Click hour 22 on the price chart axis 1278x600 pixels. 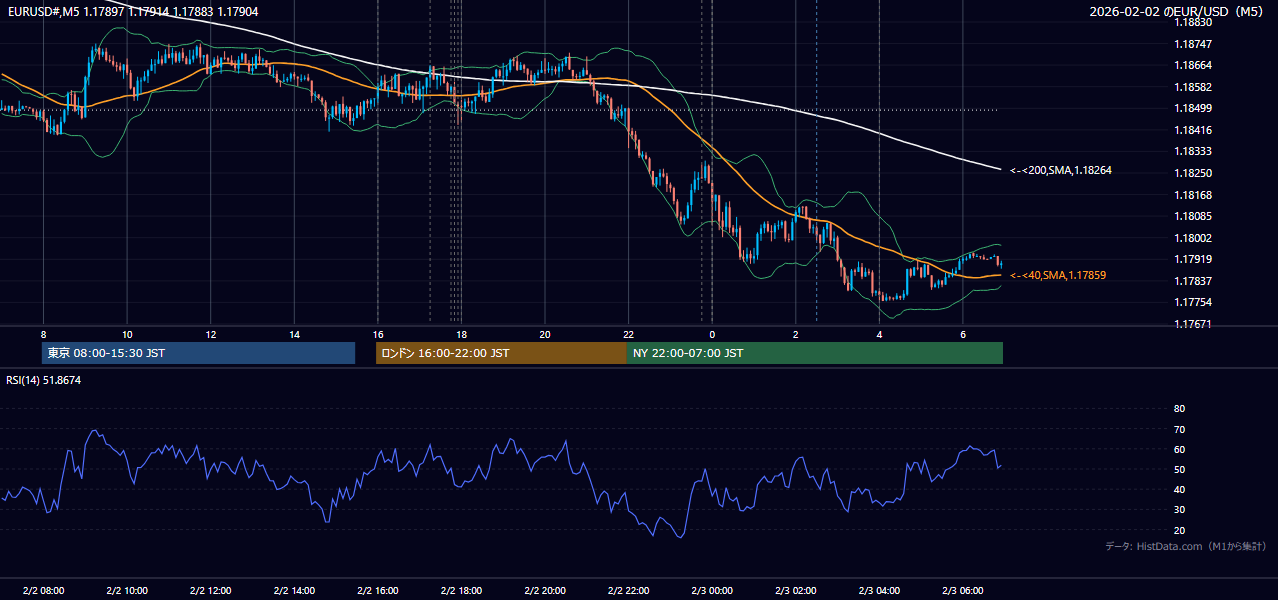click(628, 334)
